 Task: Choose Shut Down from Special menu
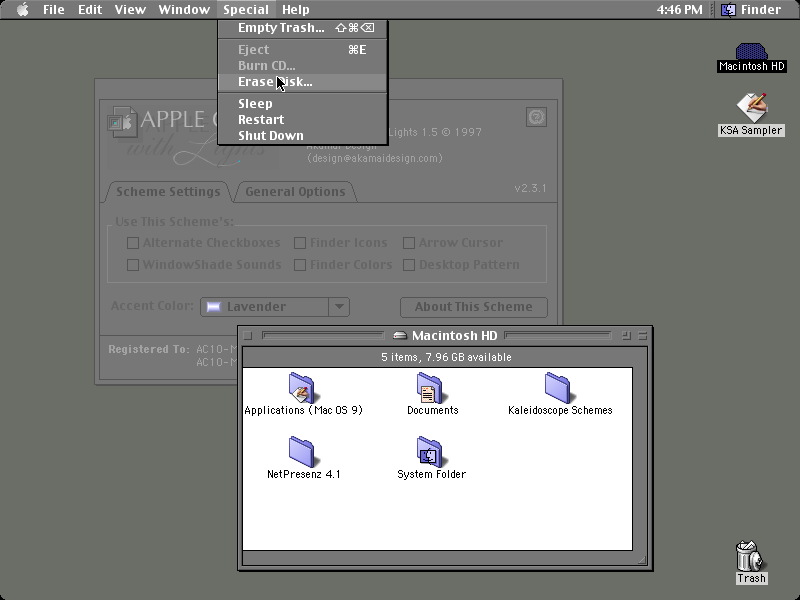click(x=303, y=136)
